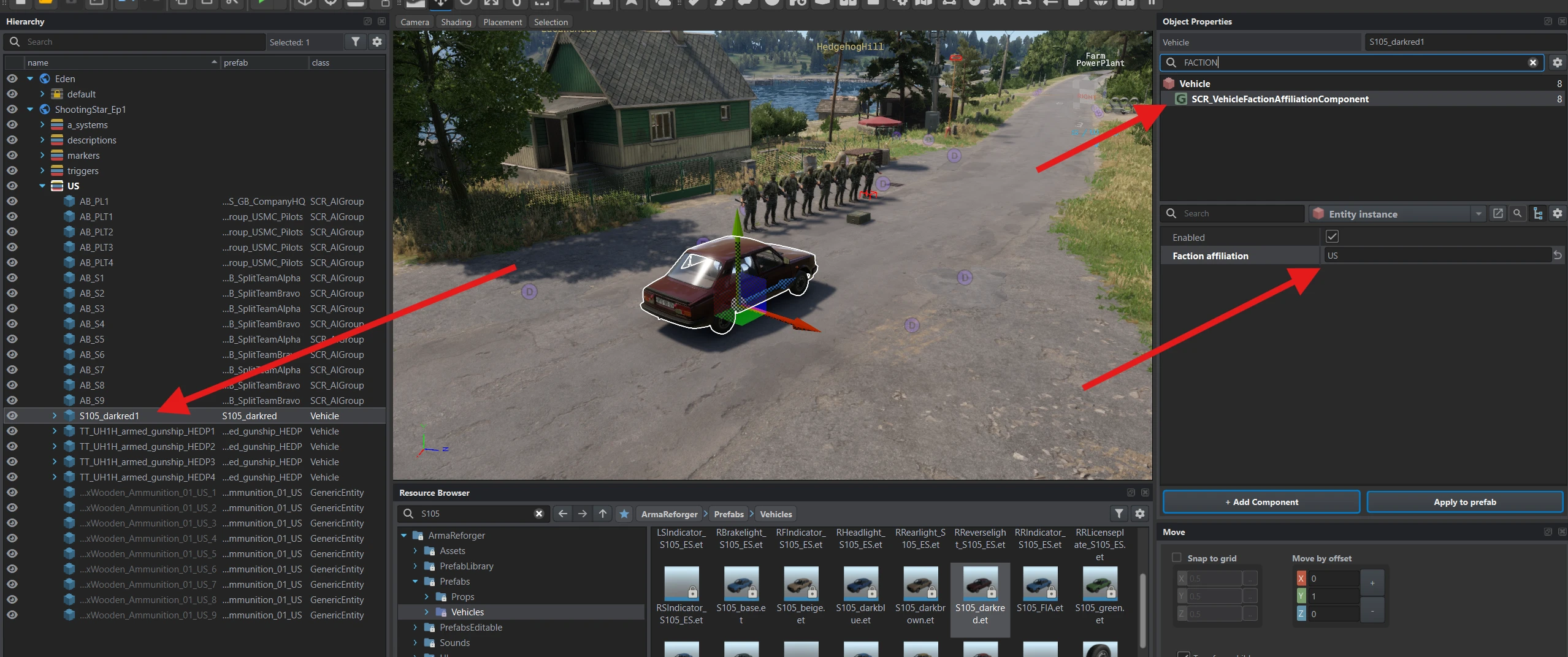
Task: Sort hierarchy by prefab column
Action: (265, 63)
